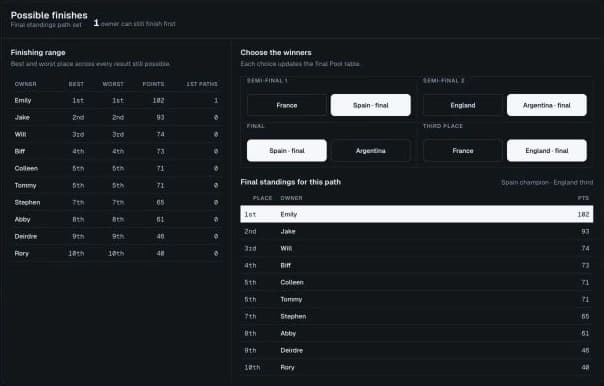Image resolution: width=604 pixels, height=386 pixels.
Task: Click Colleen in Final standings list
Action: tap(417, 282)
